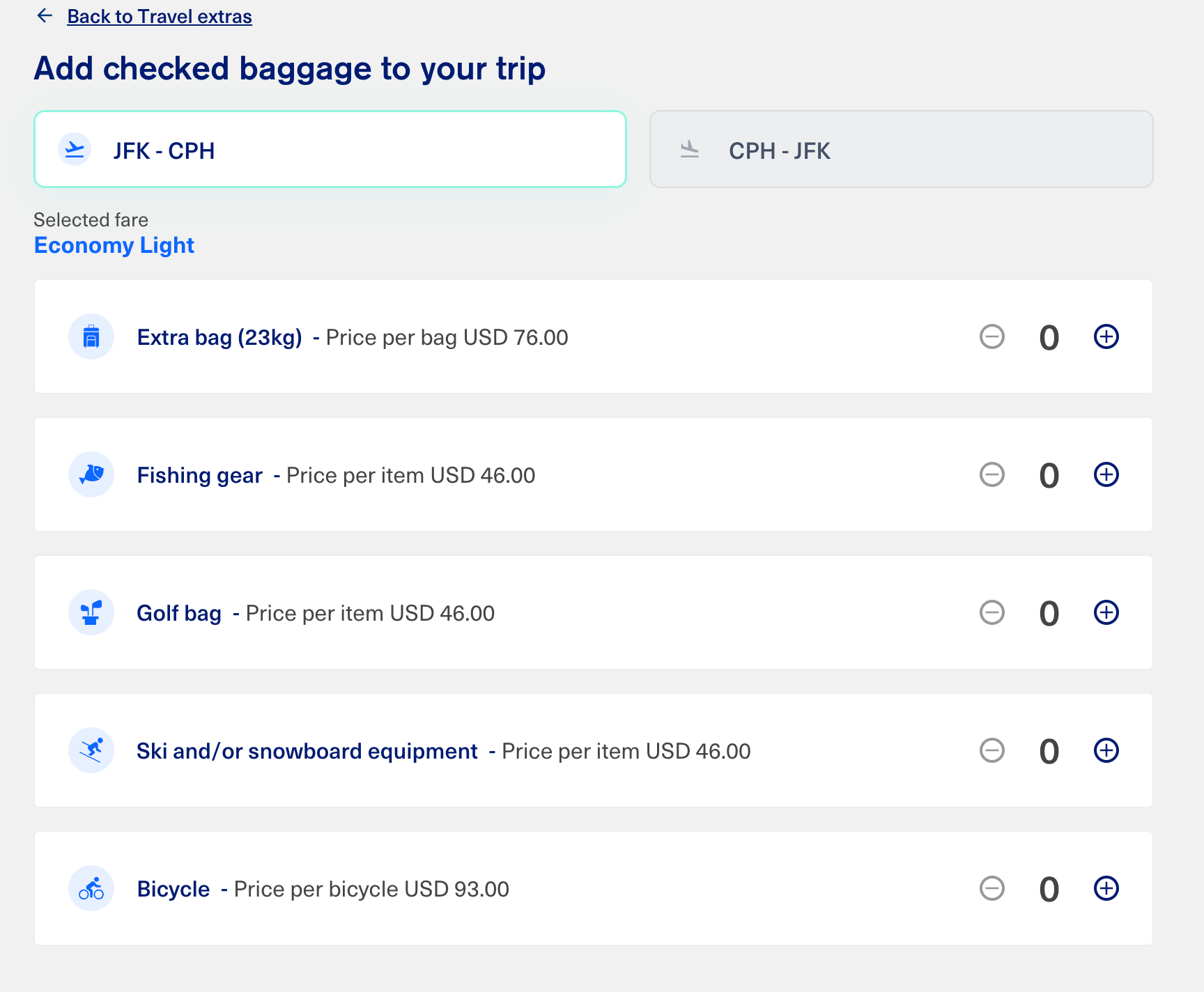The height and width of the screenshot is (992, 1204).
Task: Add one Fishing gear item
Action: [x=1106, y=475]
